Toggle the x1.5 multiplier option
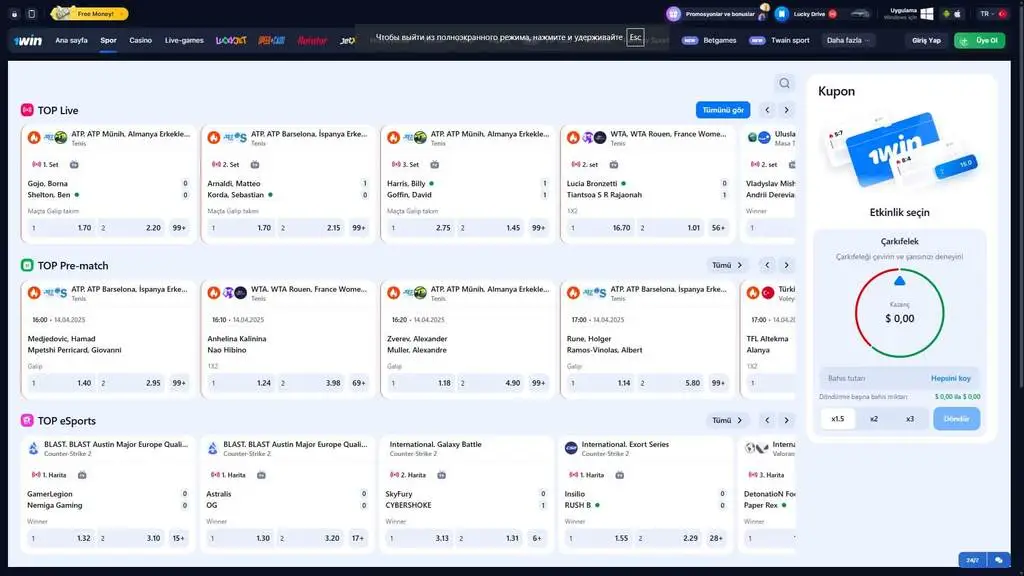Image resolution: width=1024 pixels, height=576 pixels. coord(837,418)
